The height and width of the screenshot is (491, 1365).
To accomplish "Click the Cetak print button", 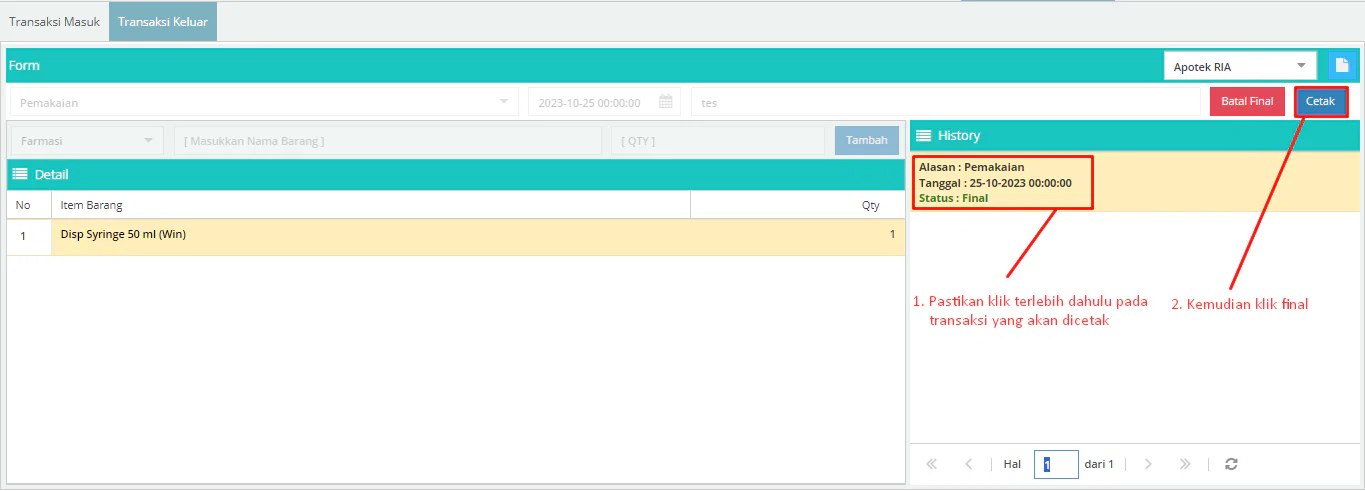I will click(x=1320, y=101).
